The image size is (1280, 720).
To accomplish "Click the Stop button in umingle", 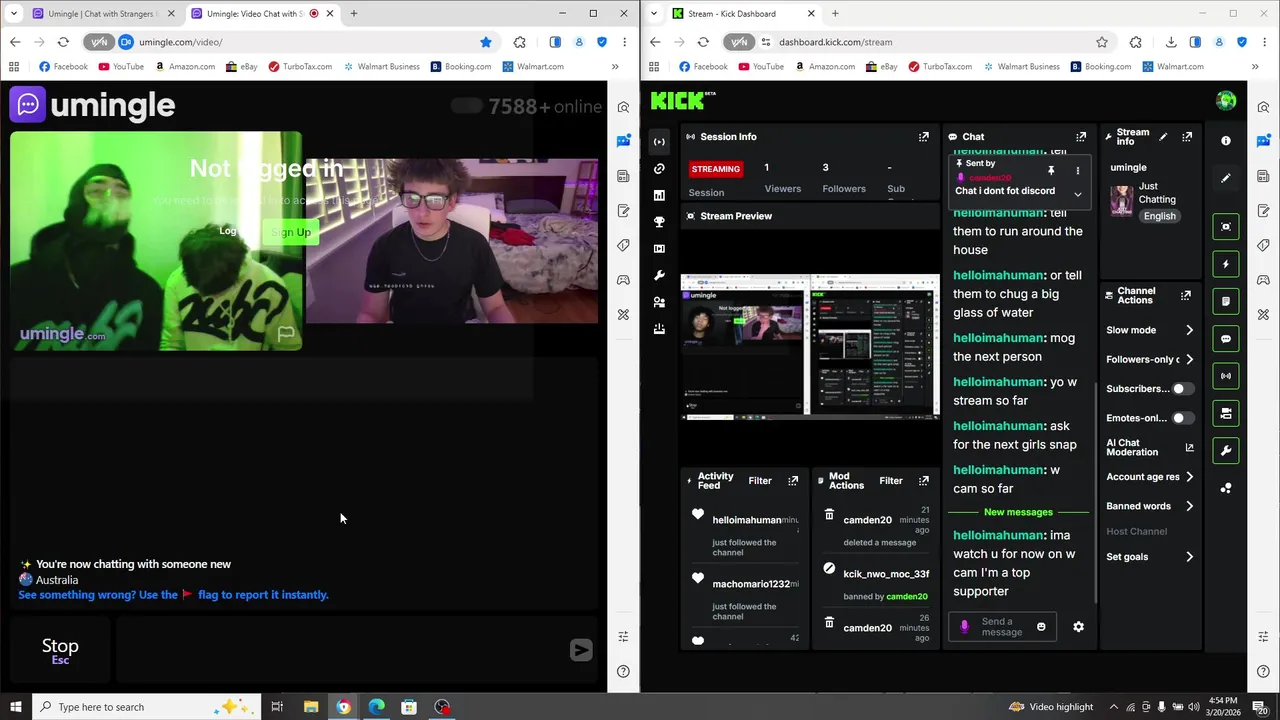I will pos(60,651).
